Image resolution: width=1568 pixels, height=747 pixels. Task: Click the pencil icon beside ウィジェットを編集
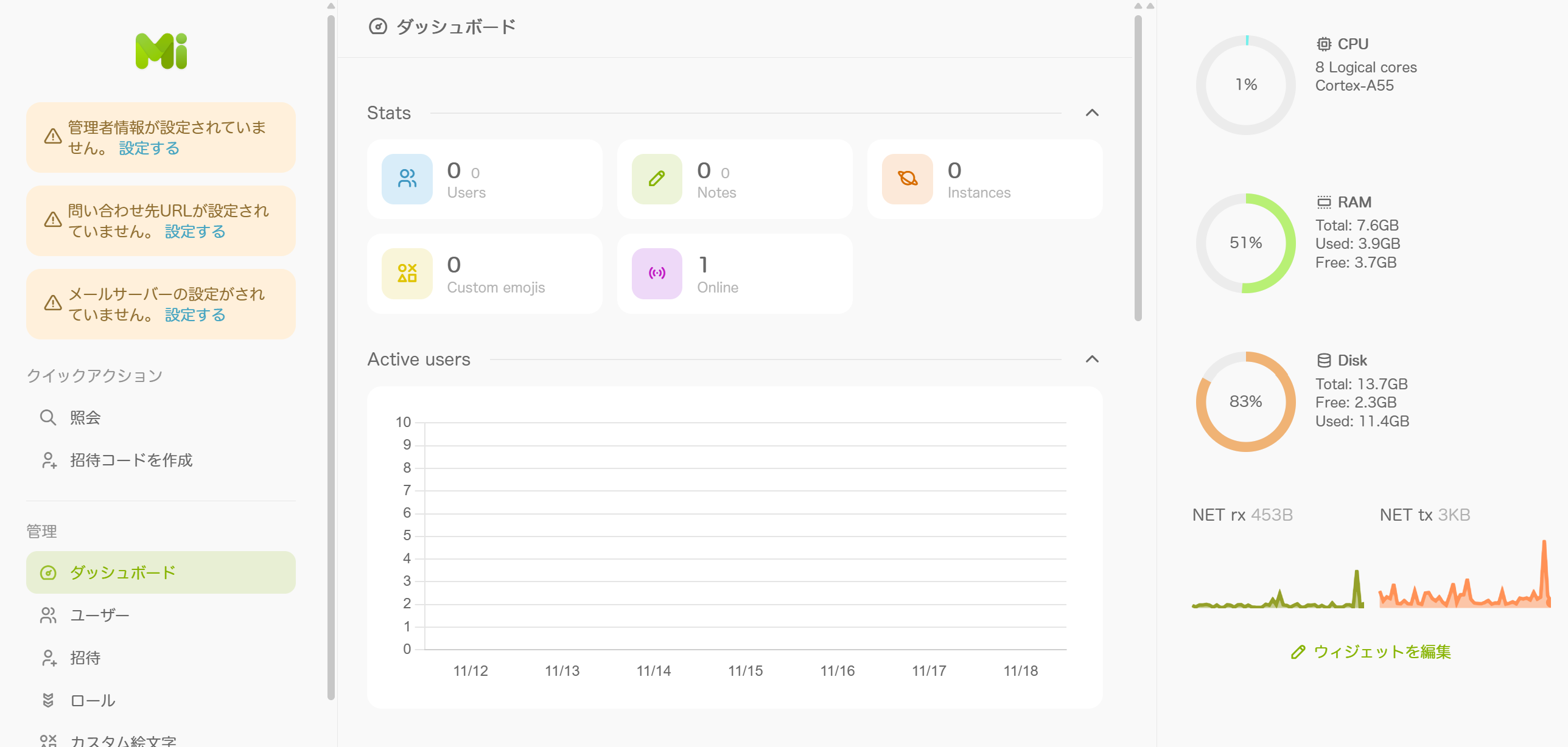pyautogui.click(x=1298, y=652)
